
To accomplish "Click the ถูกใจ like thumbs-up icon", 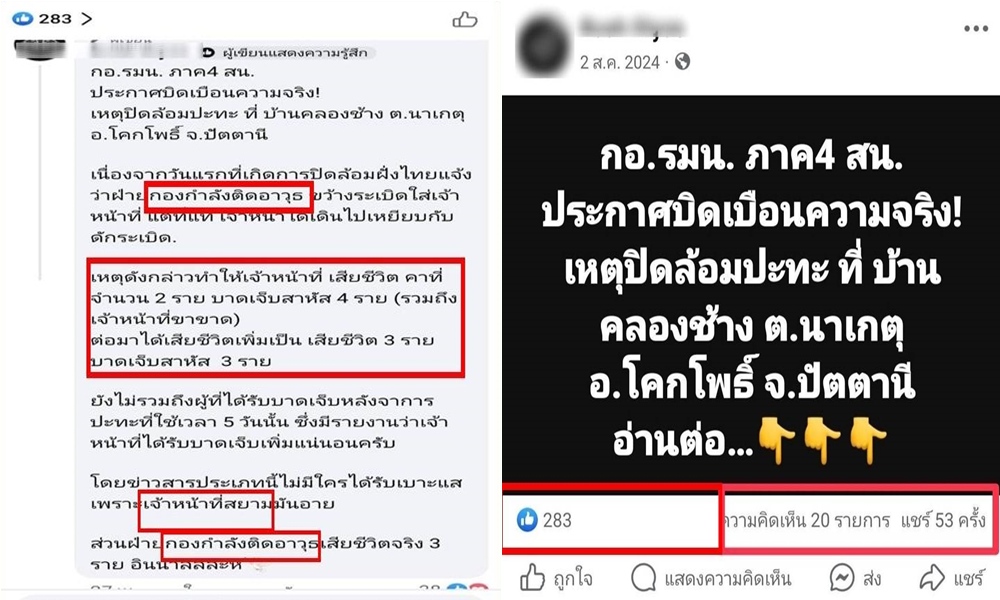I will click(x=533, y=578).
